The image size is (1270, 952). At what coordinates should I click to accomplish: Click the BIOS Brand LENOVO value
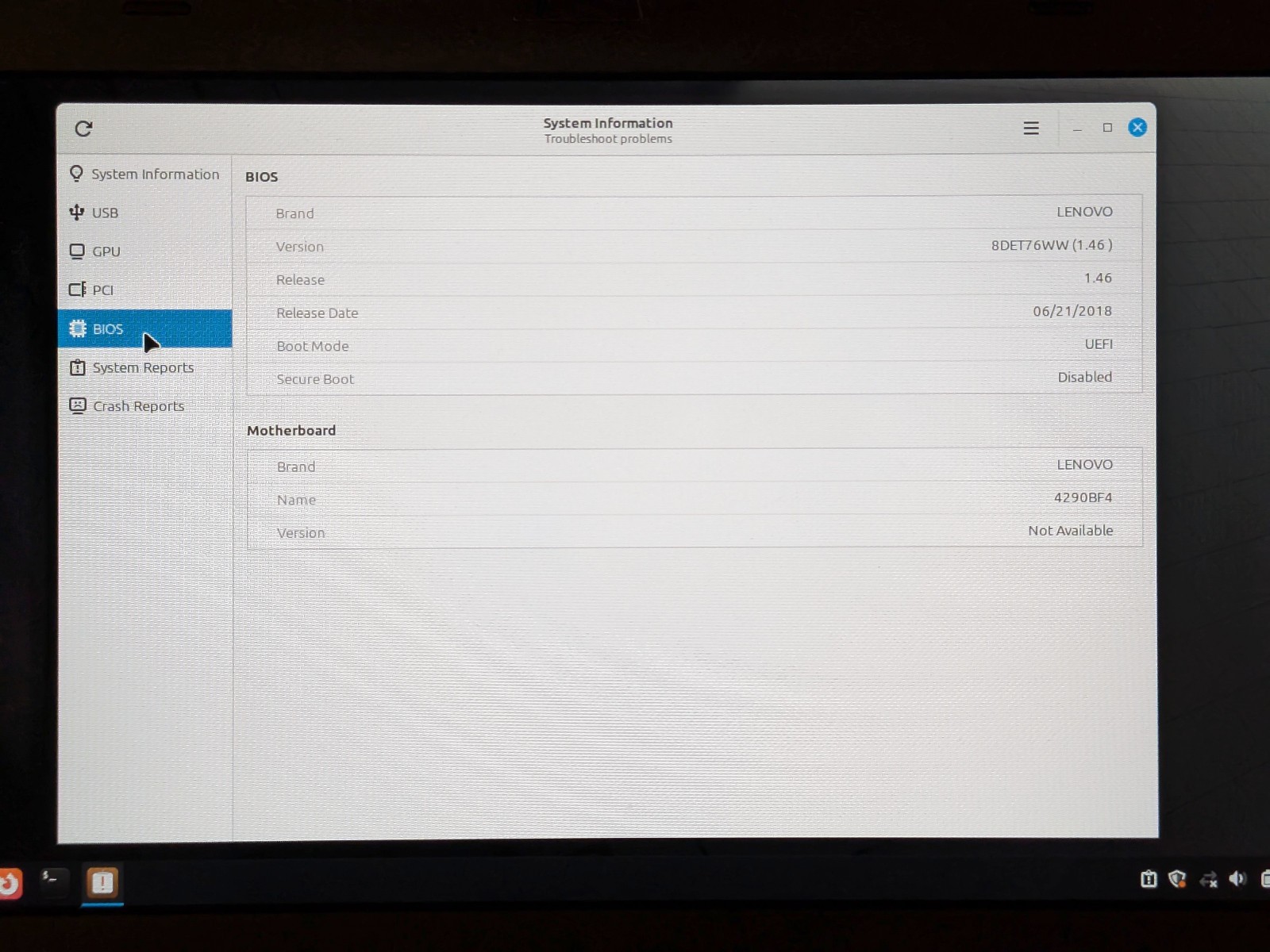(1084, 212)
